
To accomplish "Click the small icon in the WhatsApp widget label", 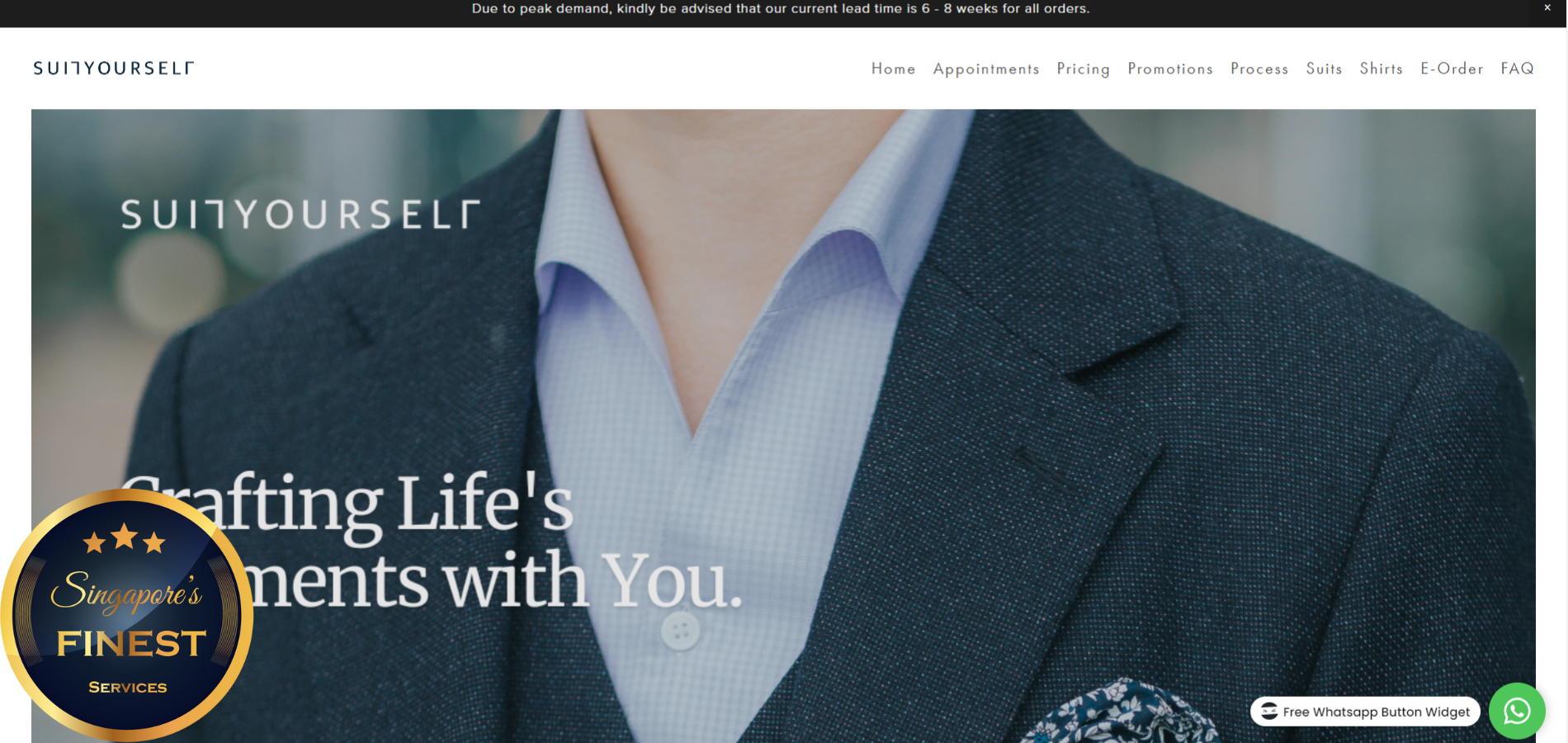I will pyautogui.click(x=1269, y=711).
